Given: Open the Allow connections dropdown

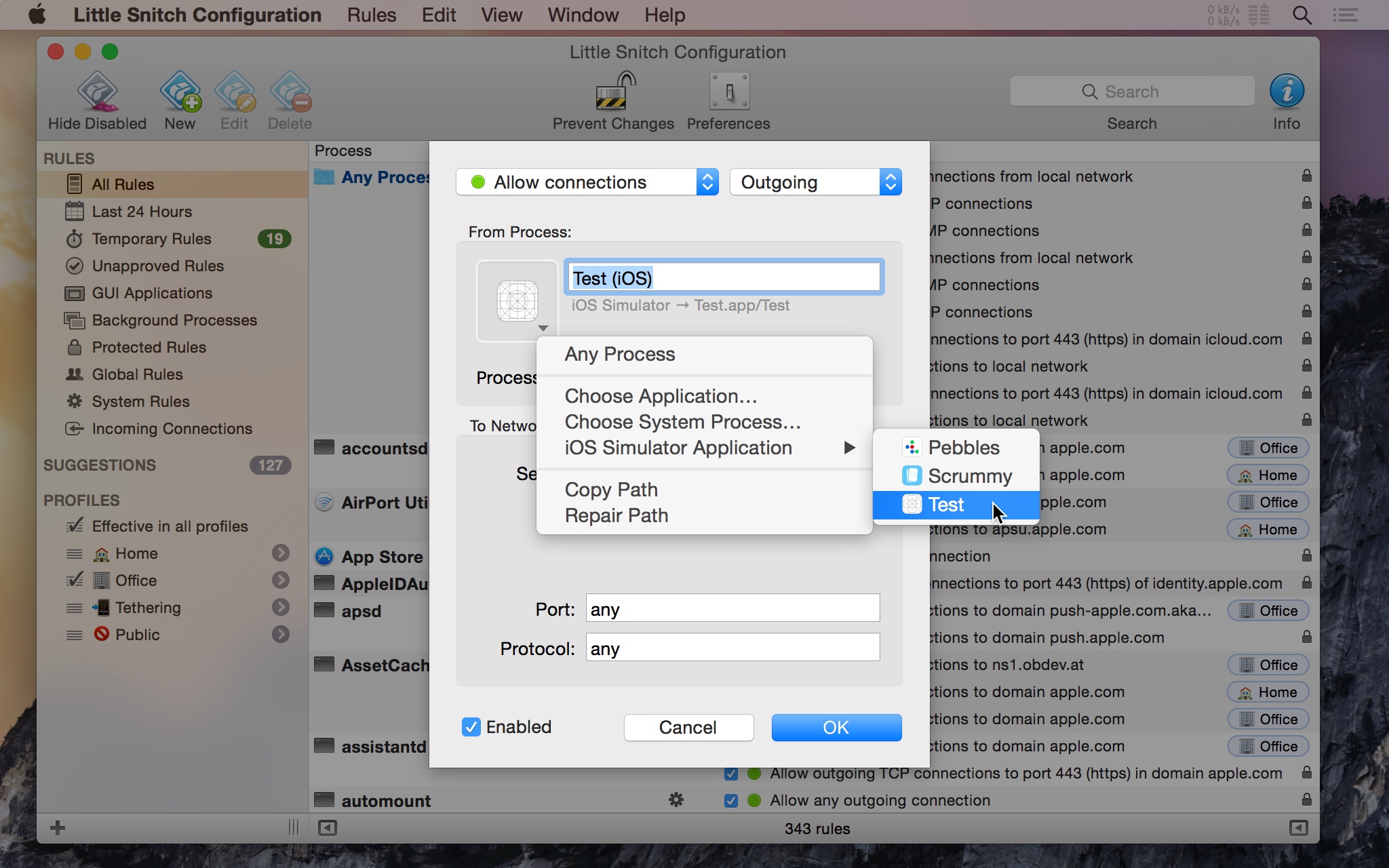Looking at the screenshot, I should (587, 182).
